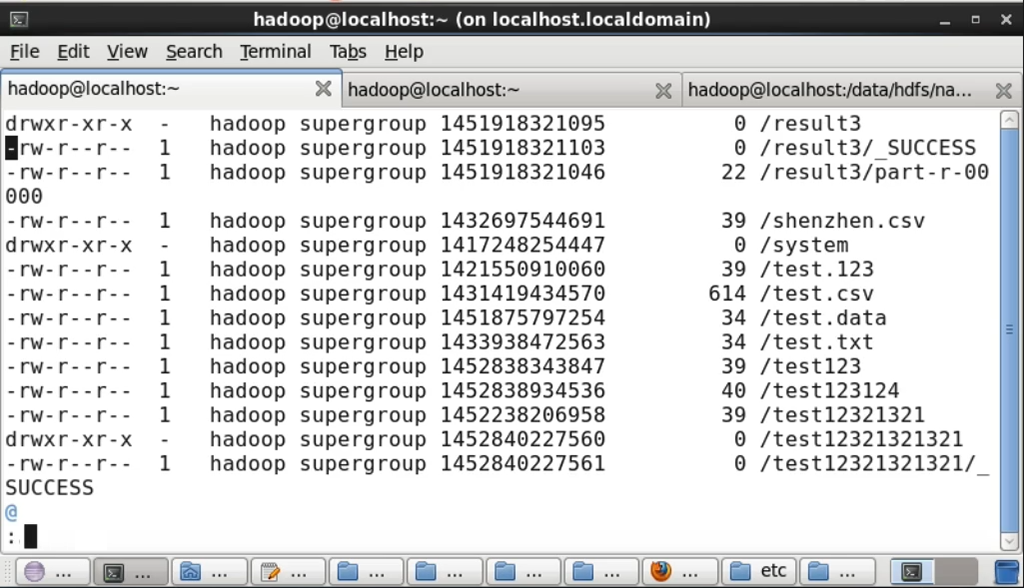The image size is (1024, 588).
Task: Open the home folder taskbar entry
Action: [209, 572]
